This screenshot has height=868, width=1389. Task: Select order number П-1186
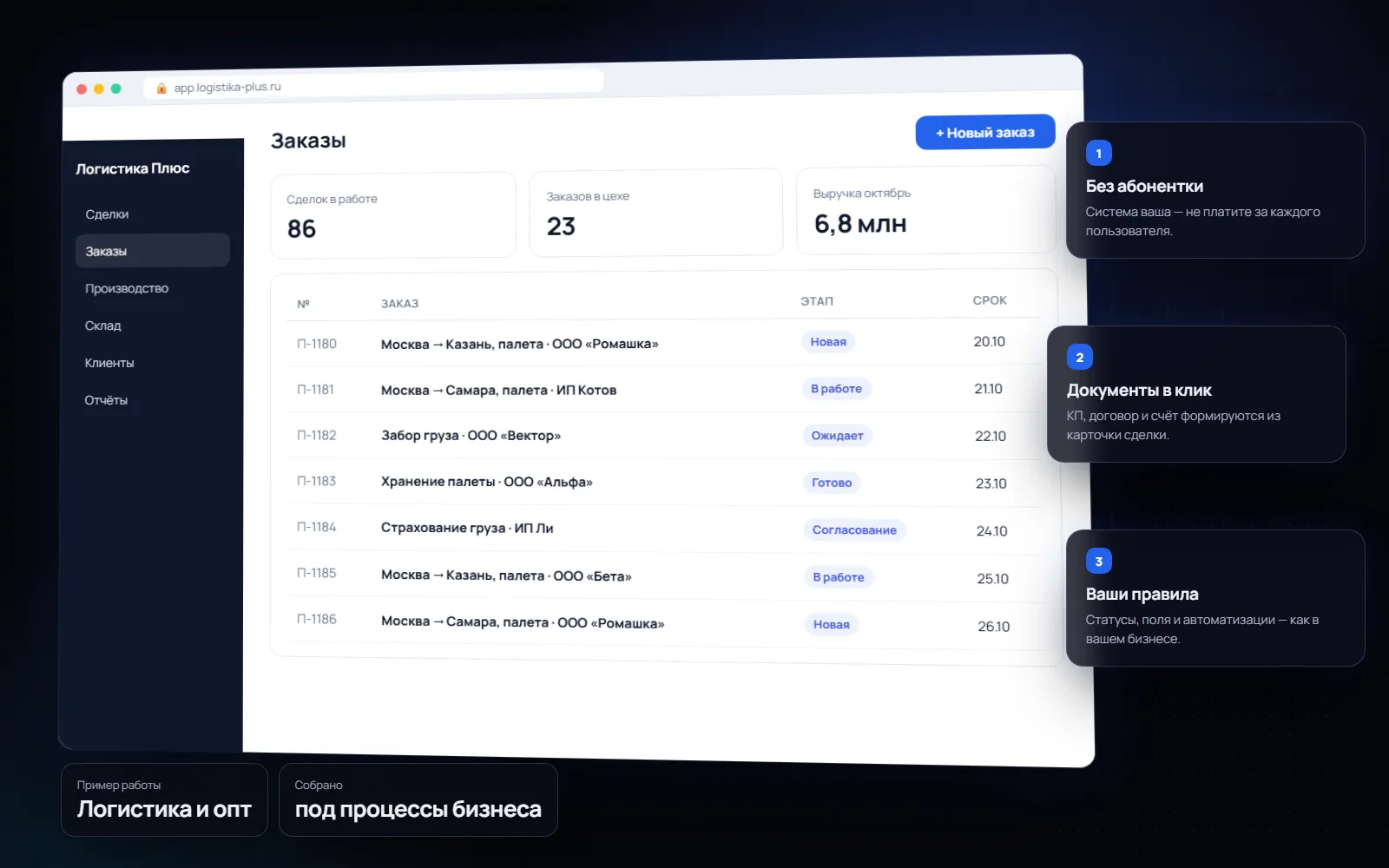317,619
